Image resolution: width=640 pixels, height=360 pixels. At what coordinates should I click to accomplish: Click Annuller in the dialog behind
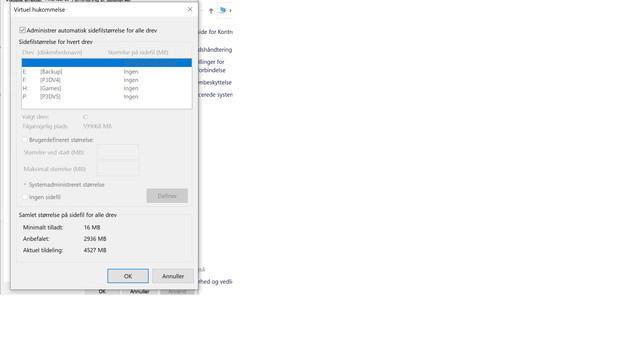click(139, 291)
